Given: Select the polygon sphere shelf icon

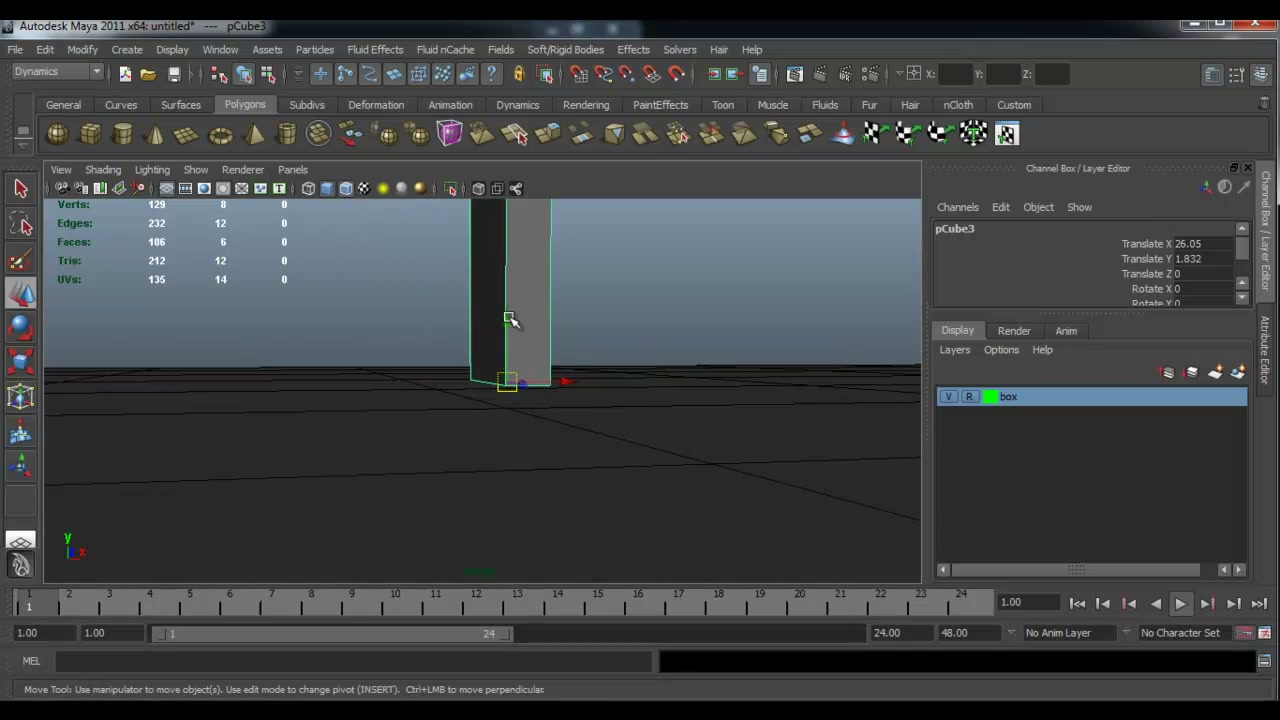Looking at the screenshot, I should coord(57,134).
